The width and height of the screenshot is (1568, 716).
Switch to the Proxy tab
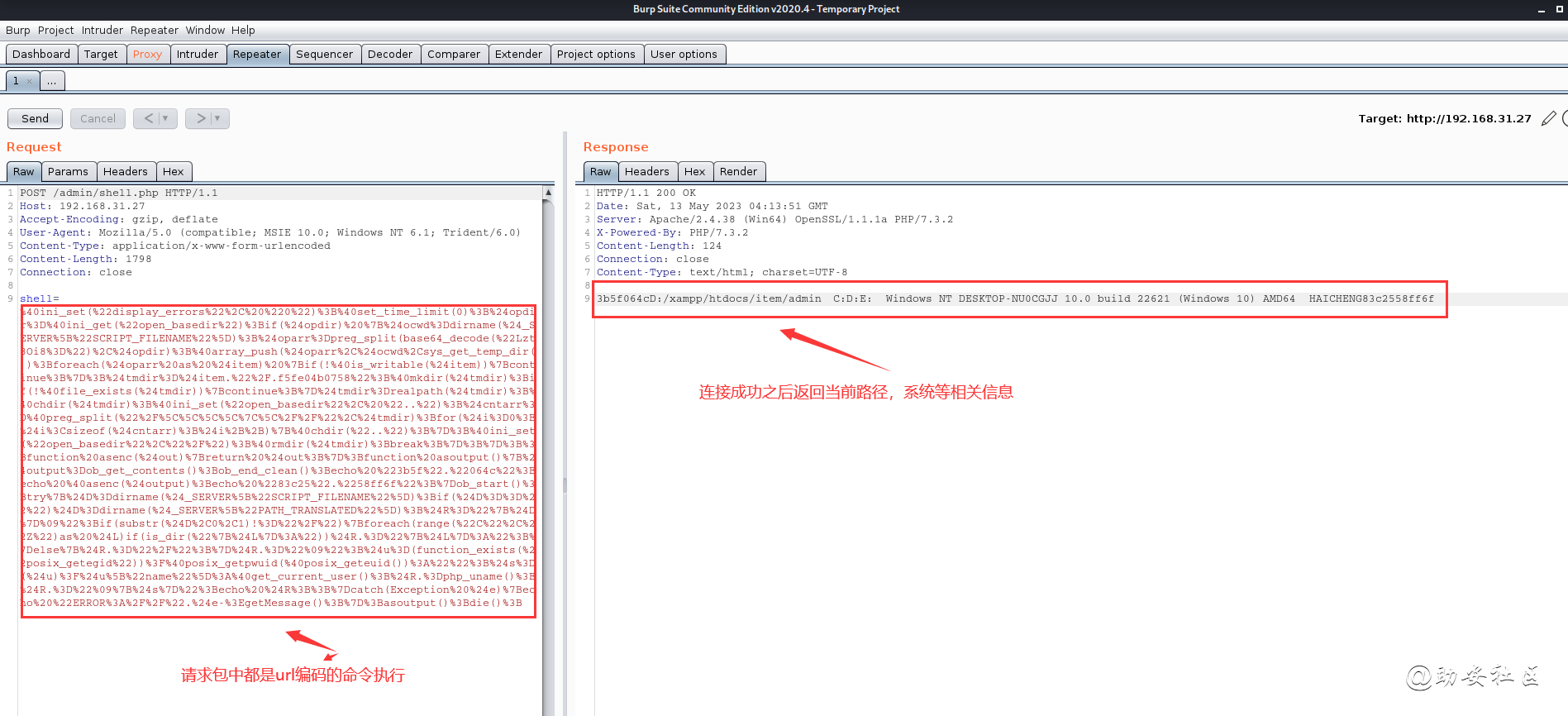pos(147,55)
